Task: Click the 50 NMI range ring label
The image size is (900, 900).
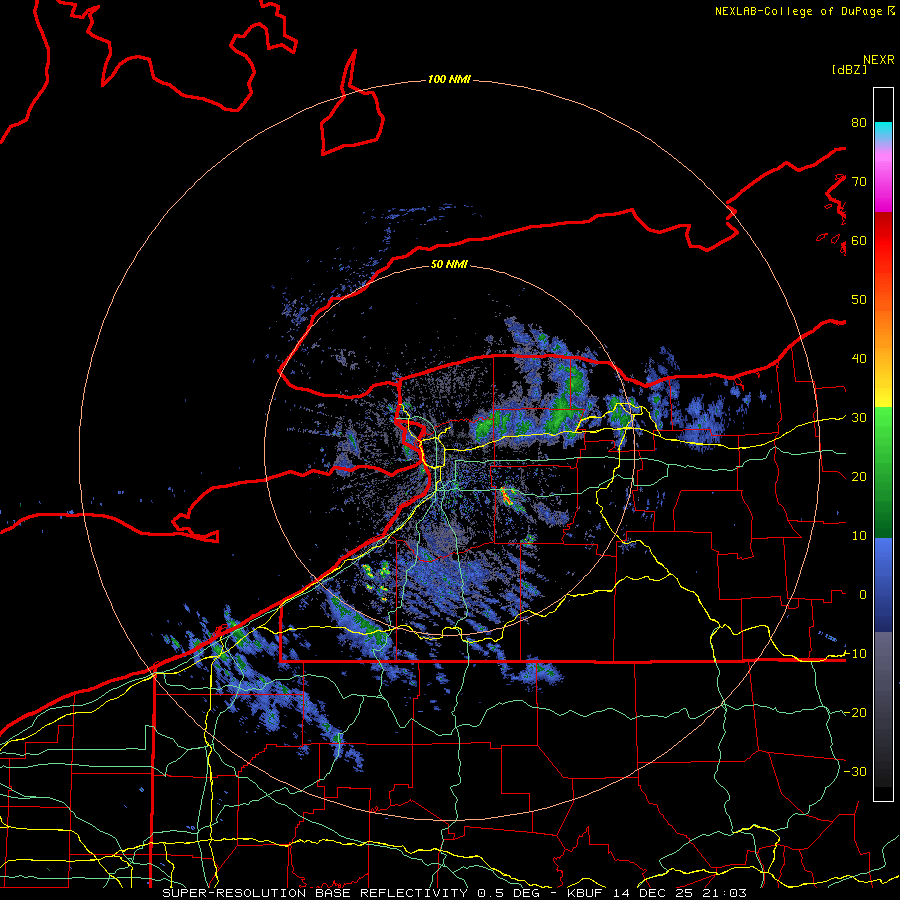Action: pos(449,264)
